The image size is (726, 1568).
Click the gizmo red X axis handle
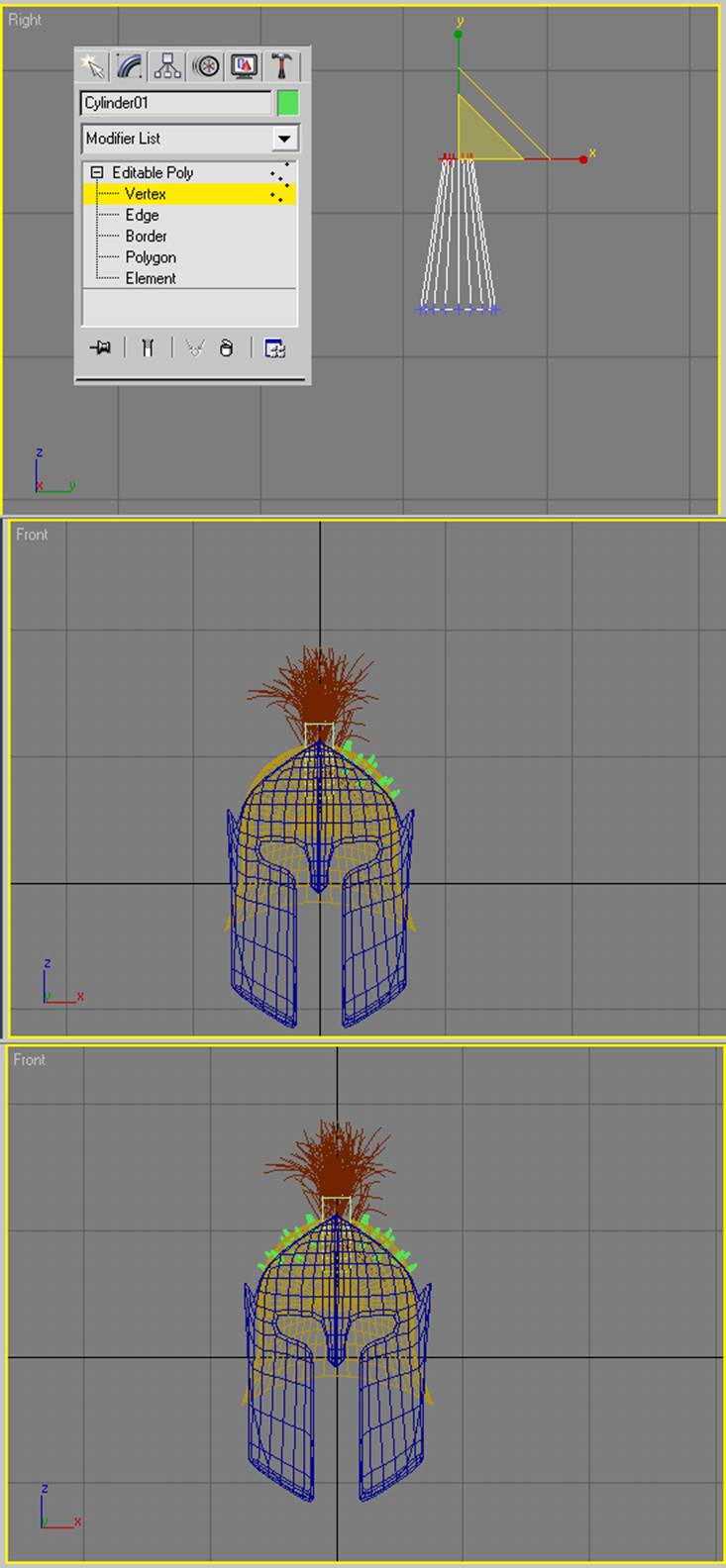583,158
